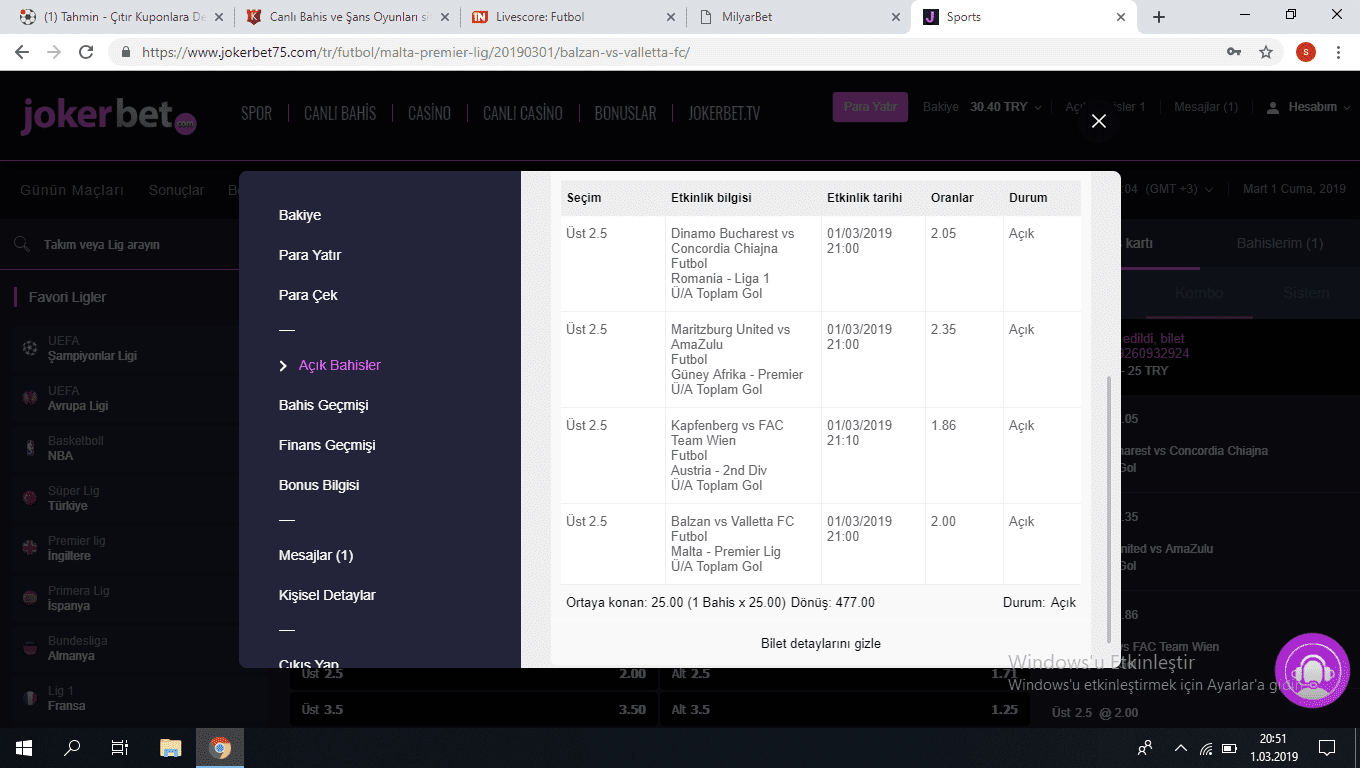This screenshot has height=768, width=1360.
Task: Open Task View on the taskbar
Action: click(120, 747)
